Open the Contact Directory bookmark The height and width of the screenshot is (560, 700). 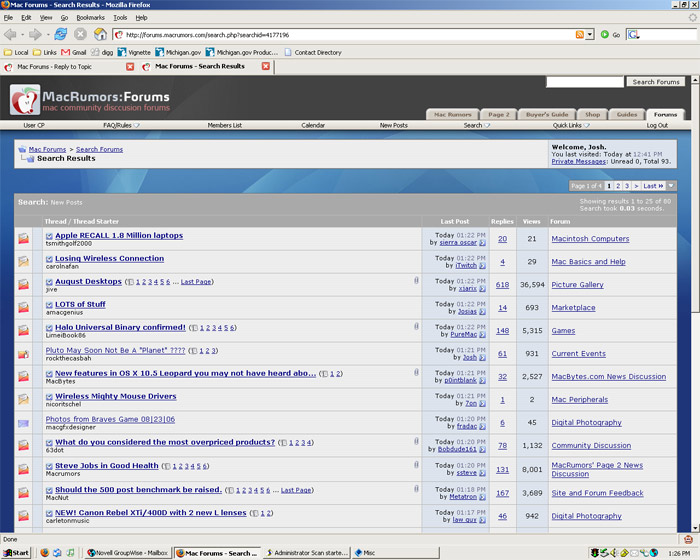pos(313,52)
